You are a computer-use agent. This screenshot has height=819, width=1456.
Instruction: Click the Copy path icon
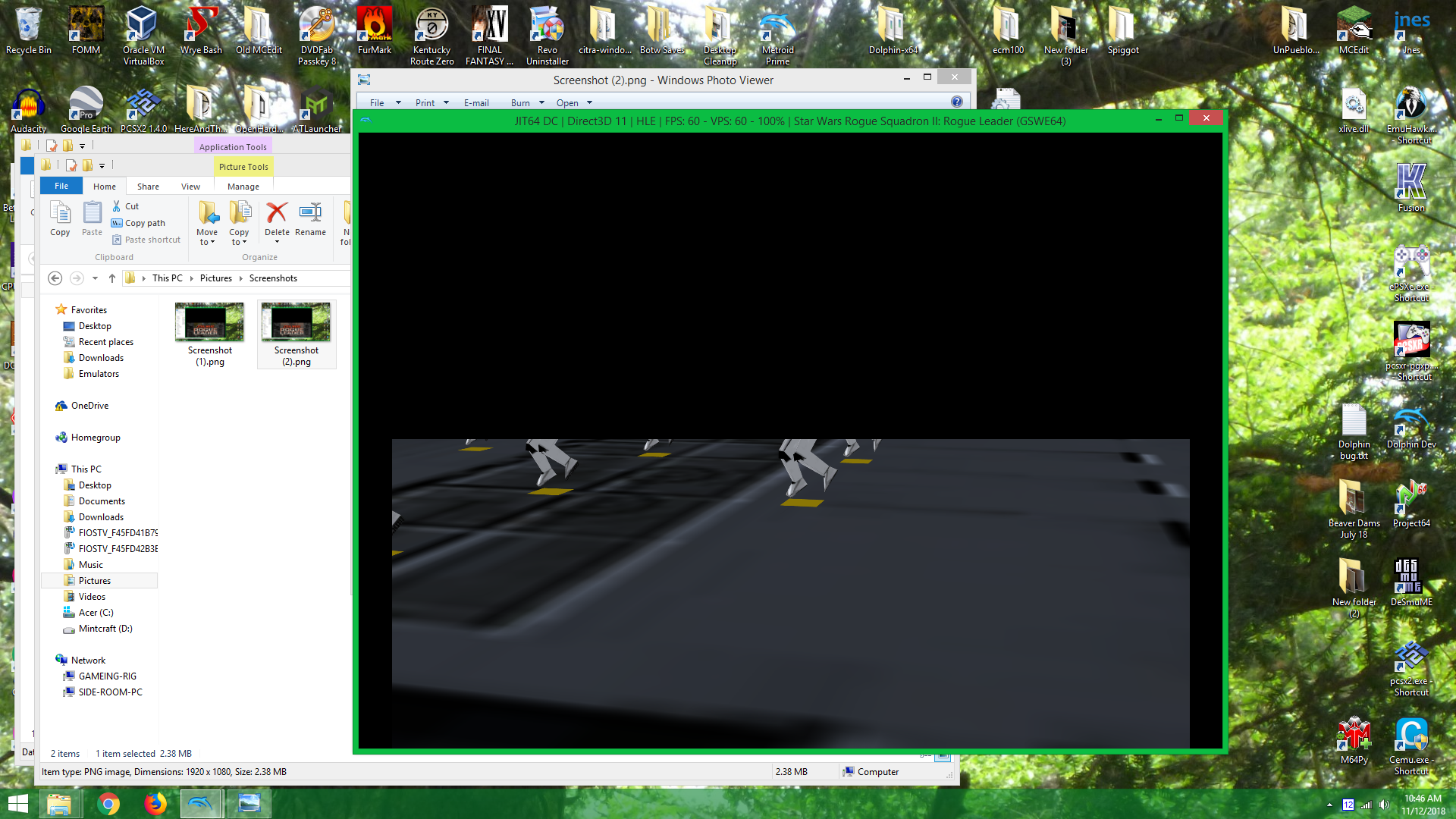(x=118, y=223)
